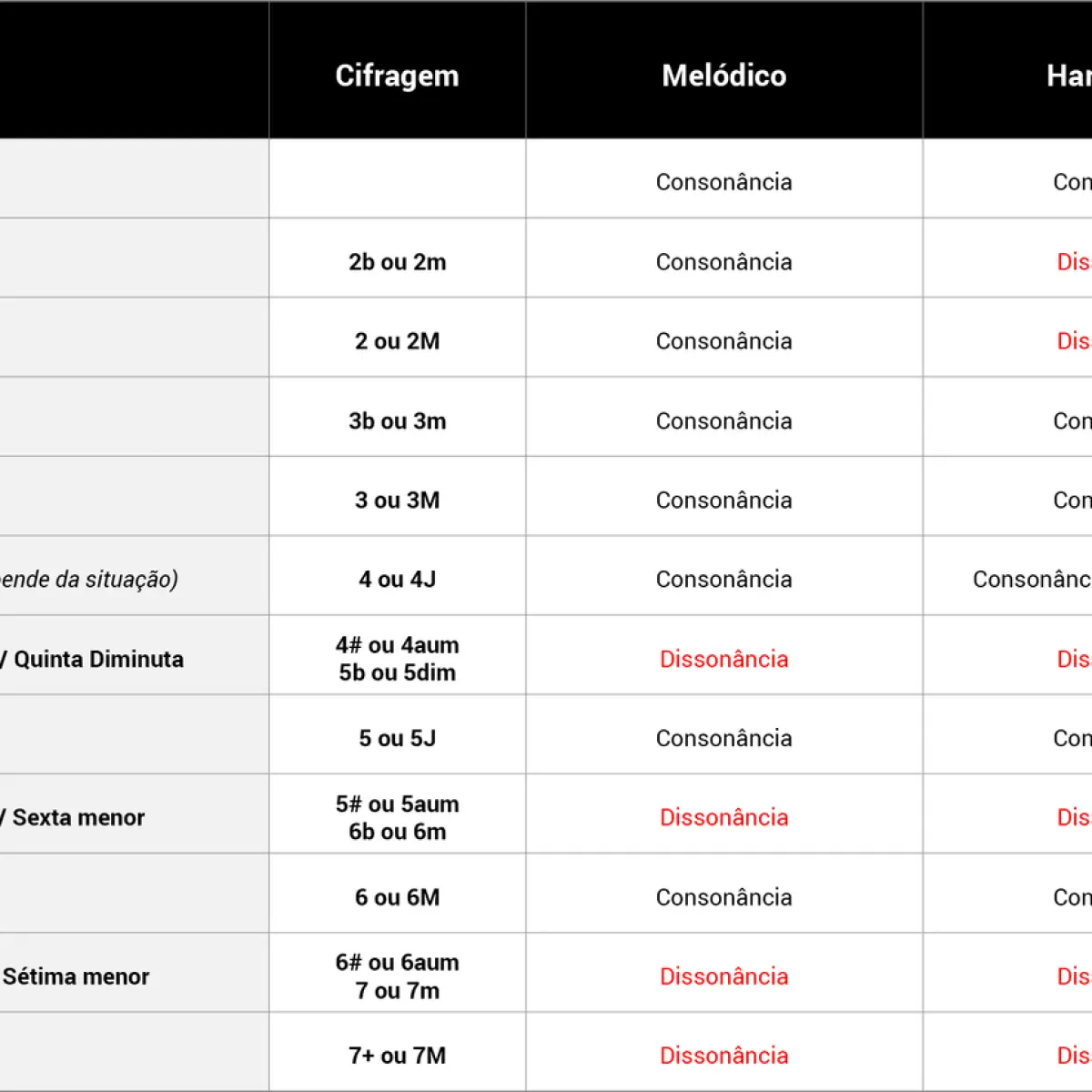Click the 3 ou 3M cifragem cell
The image size is (1092, 1092).
click(397, 500)
